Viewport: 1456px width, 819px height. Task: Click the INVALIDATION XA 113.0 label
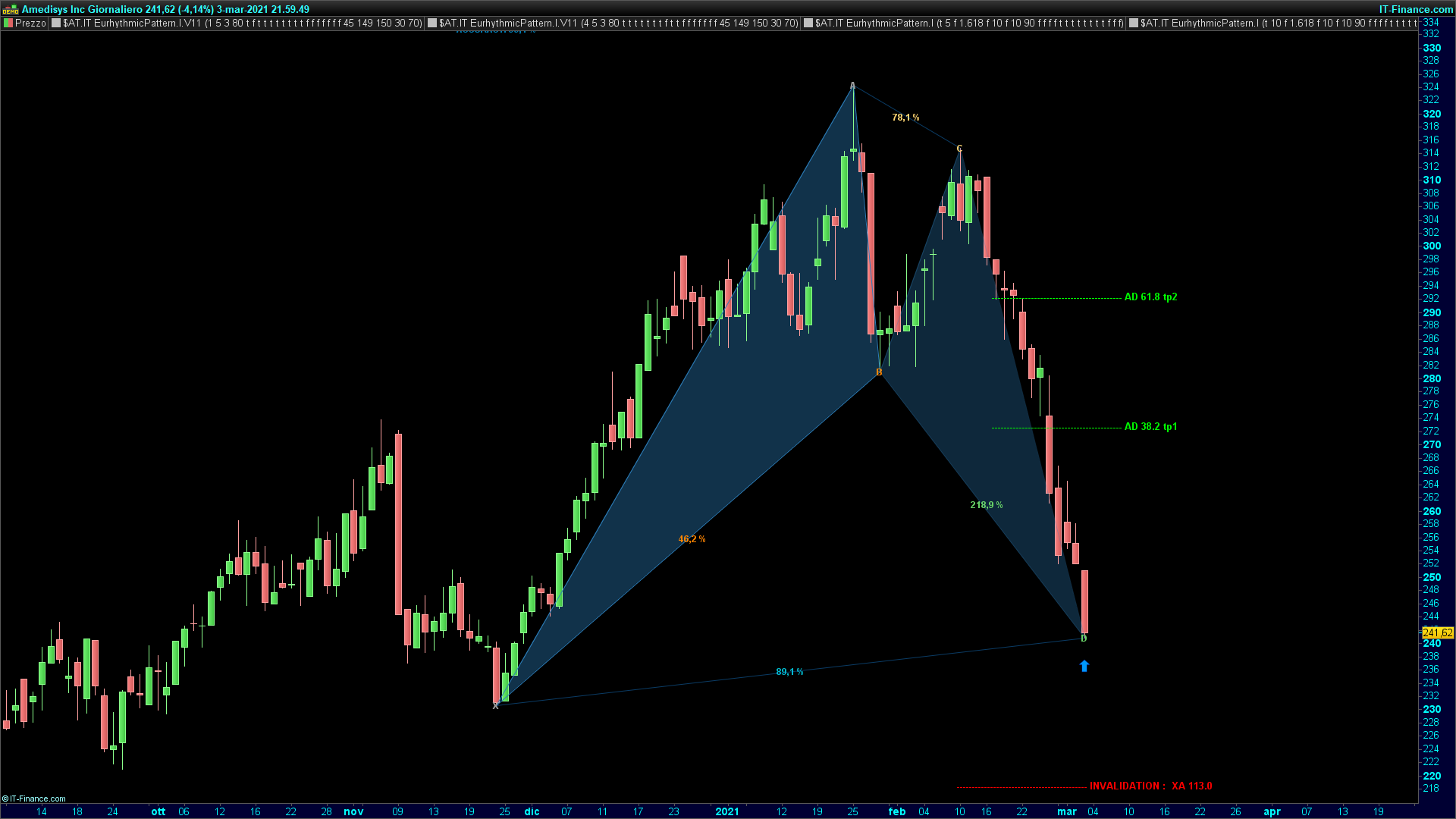click(1150, 786)
